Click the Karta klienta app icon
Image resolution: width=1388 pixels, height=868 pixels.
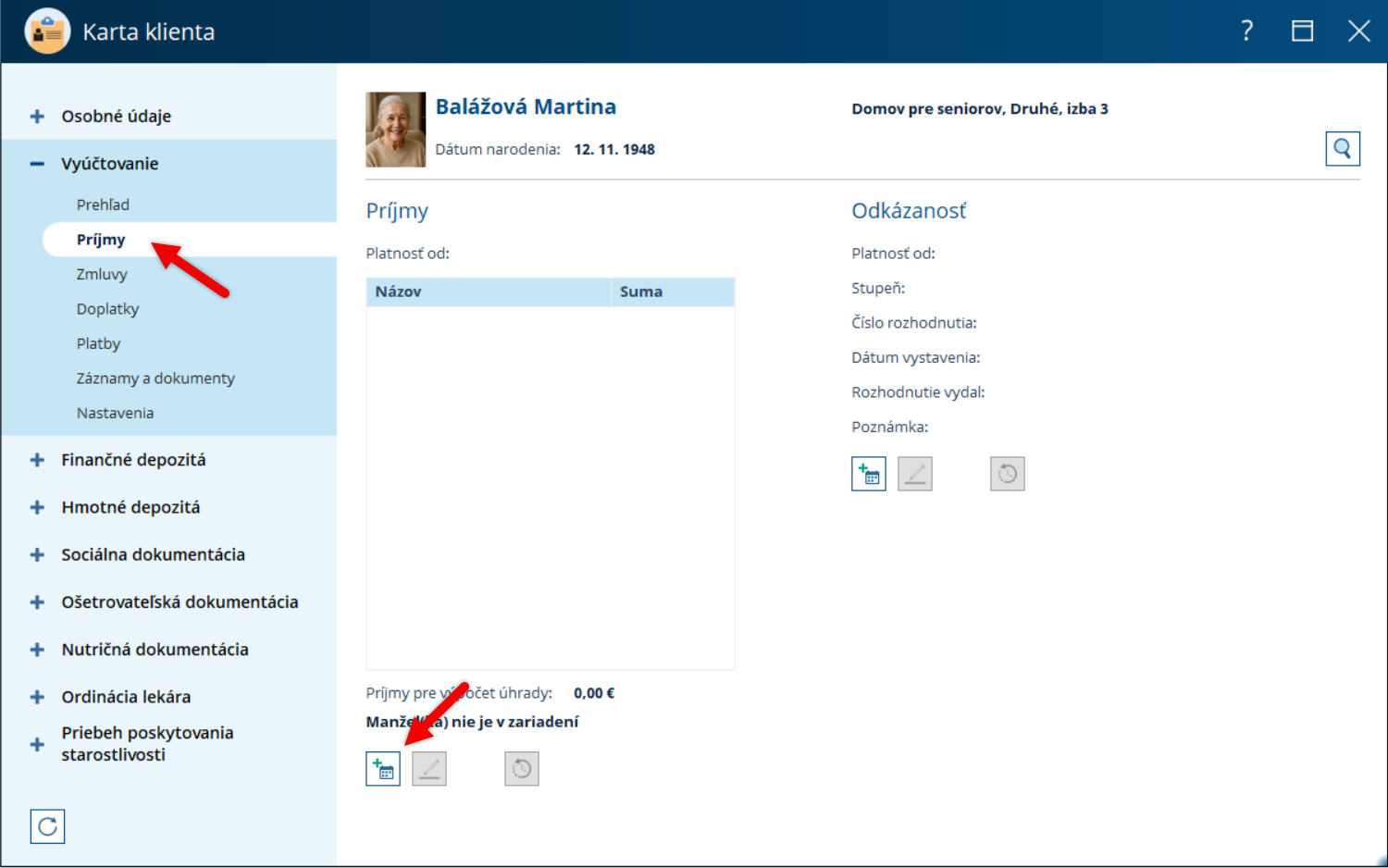(x=47, y=31)
